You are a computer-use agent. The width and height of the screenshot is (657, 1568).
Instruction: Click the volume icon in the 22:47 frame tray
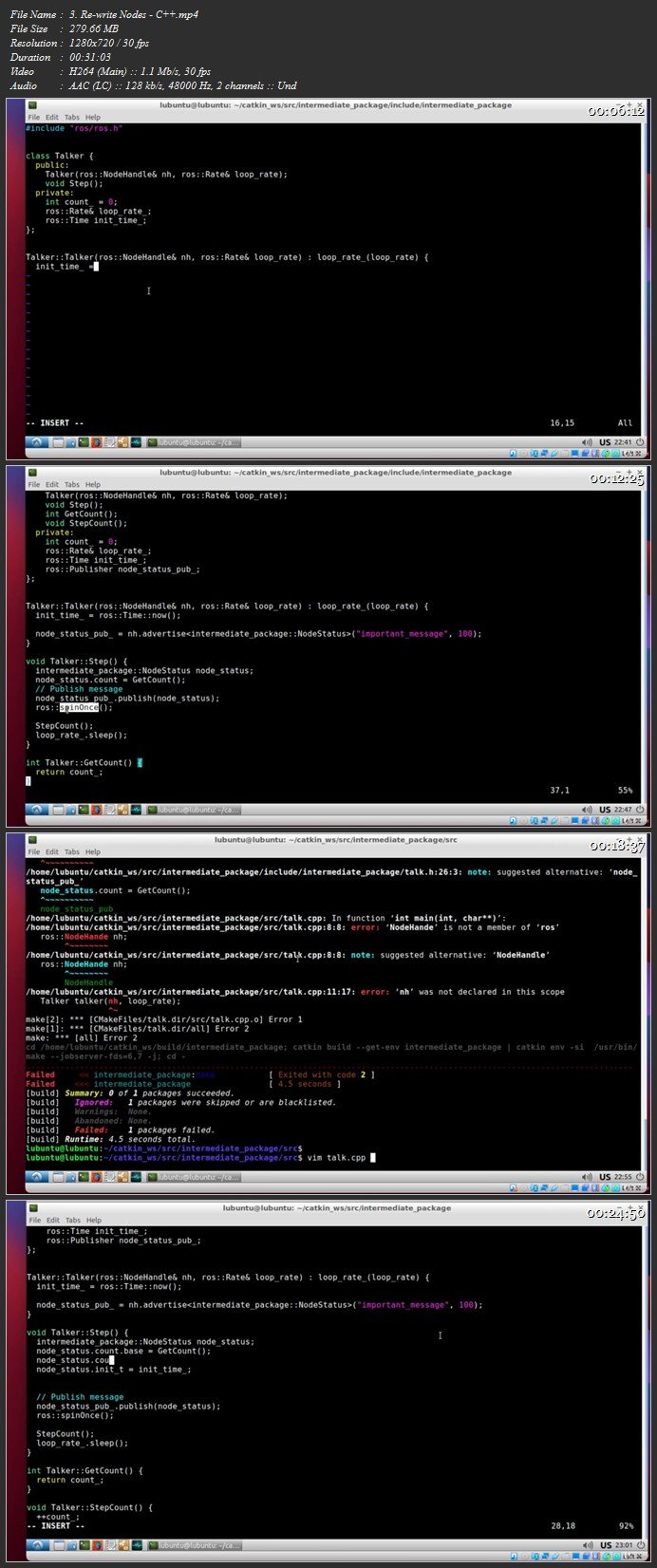(589, 810)
